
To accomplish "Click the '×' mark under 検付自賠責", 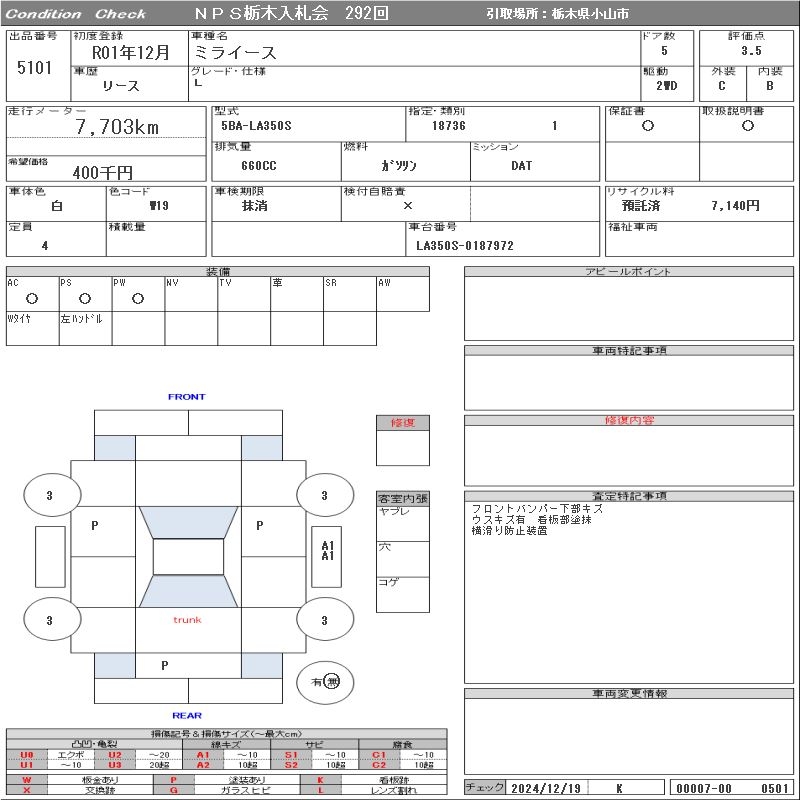I will tap(408, 206).
